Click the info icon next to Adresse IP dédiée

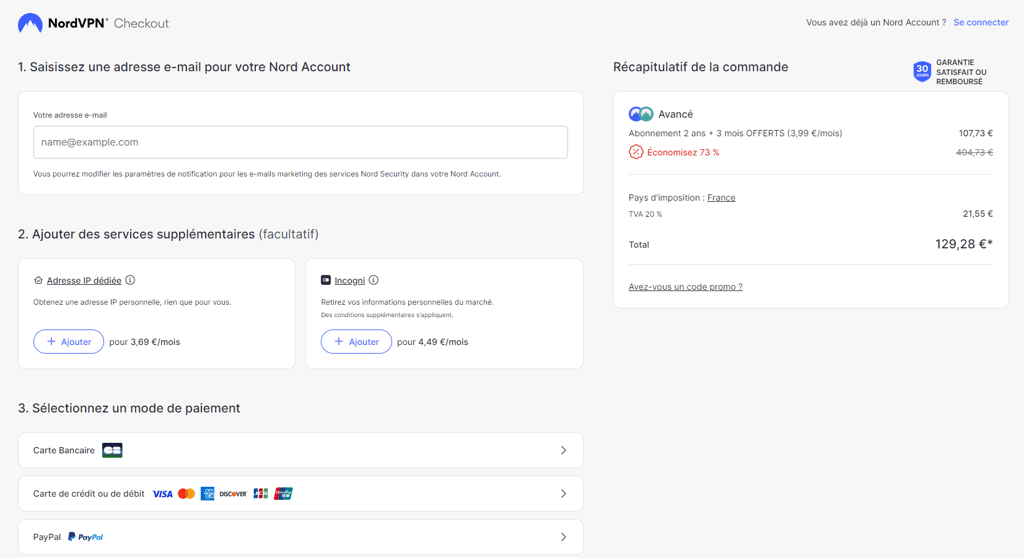130,280
